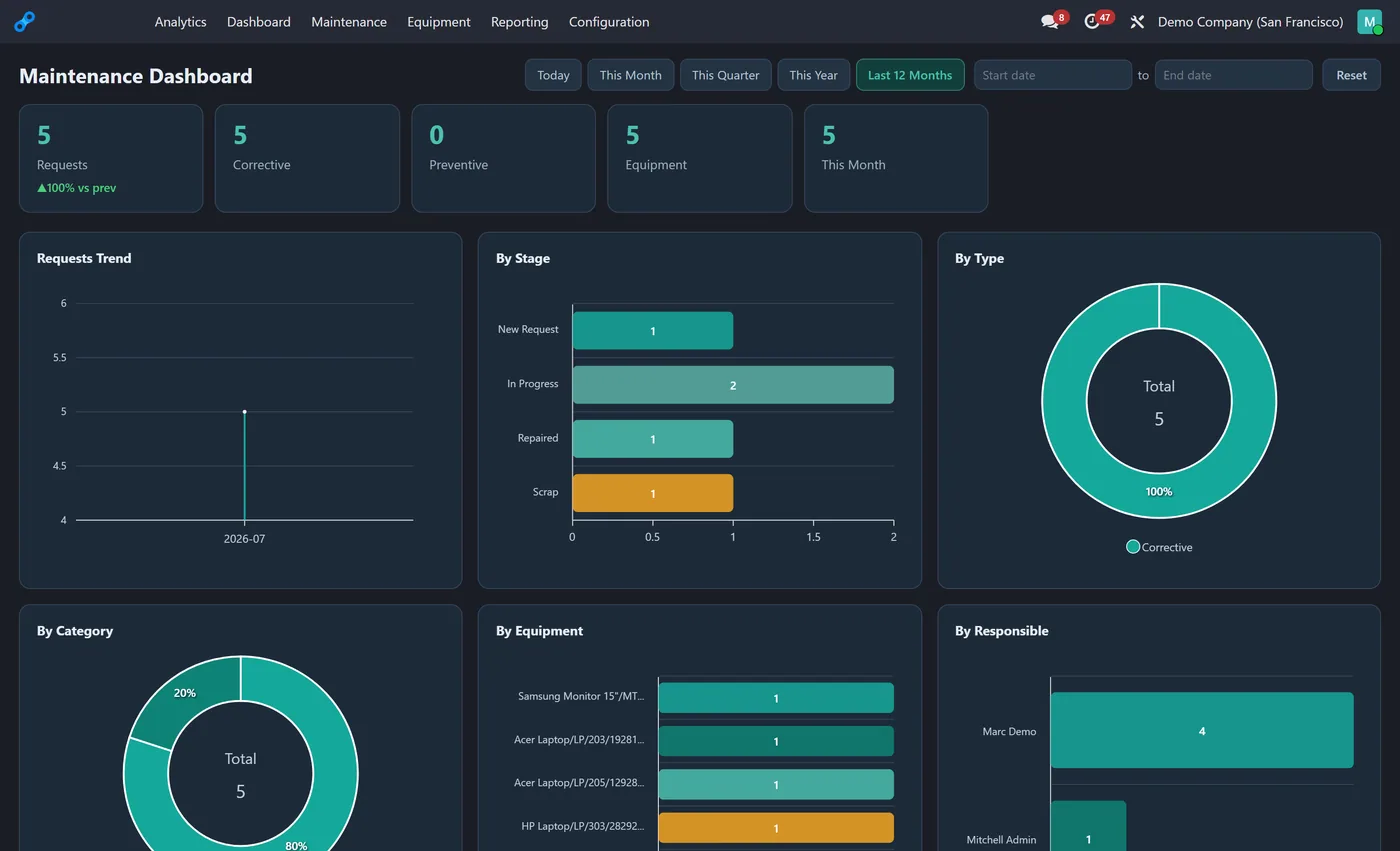Image resolution: width=1400 pixels, height=851 pixels.
Task: Open the Configuration menu
Action: pyautogui.click(x=609, y=22)
